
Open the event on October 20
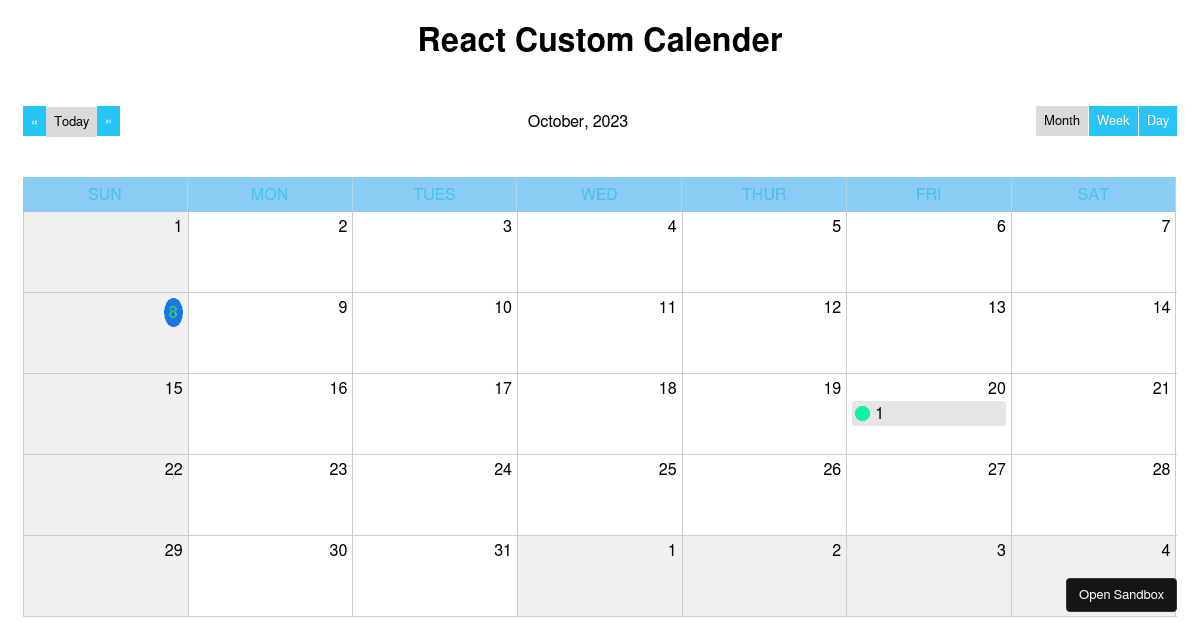coord(928,413)
